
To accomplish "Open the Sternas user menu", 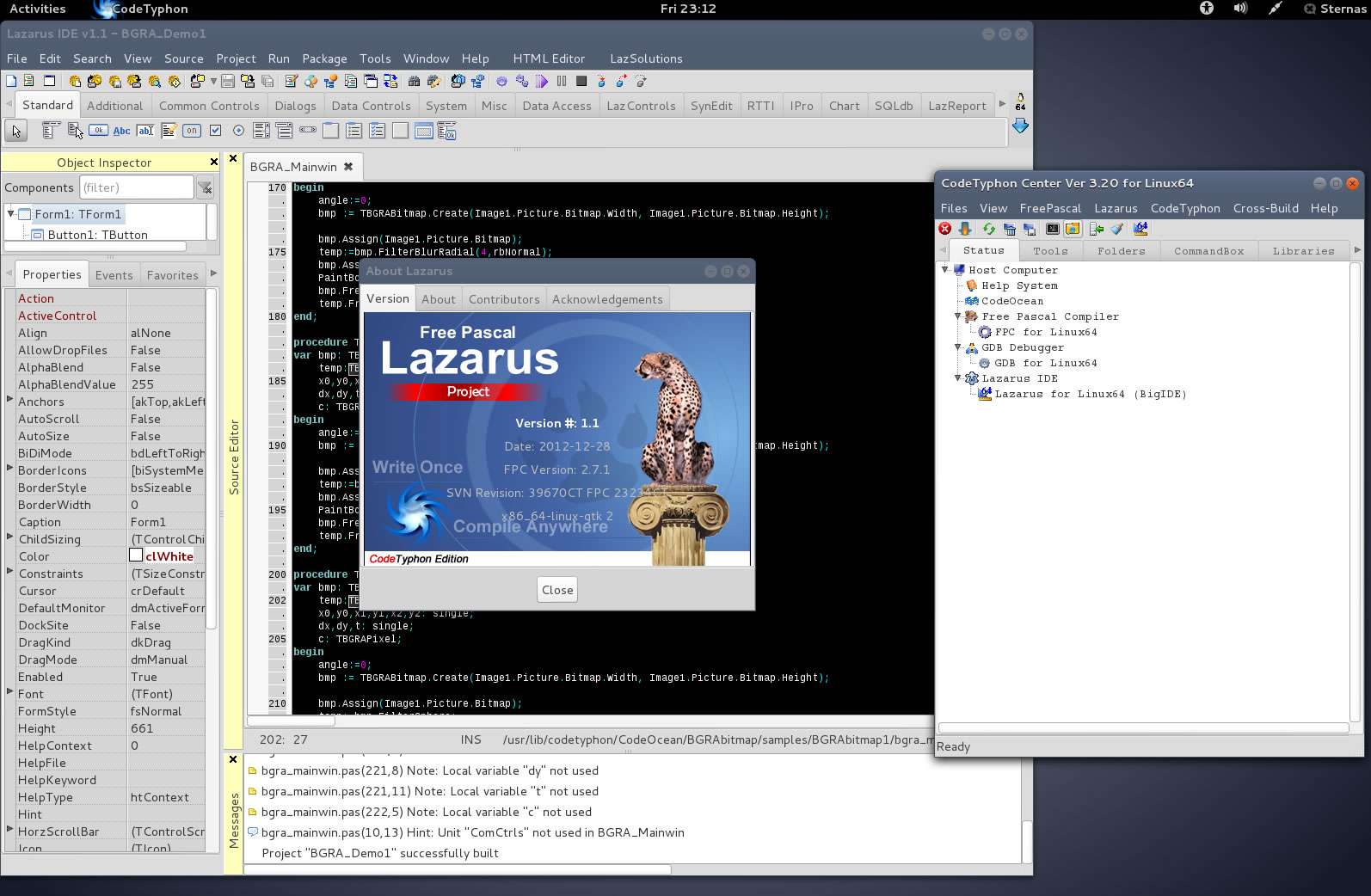I will (x=1334, y=9).
